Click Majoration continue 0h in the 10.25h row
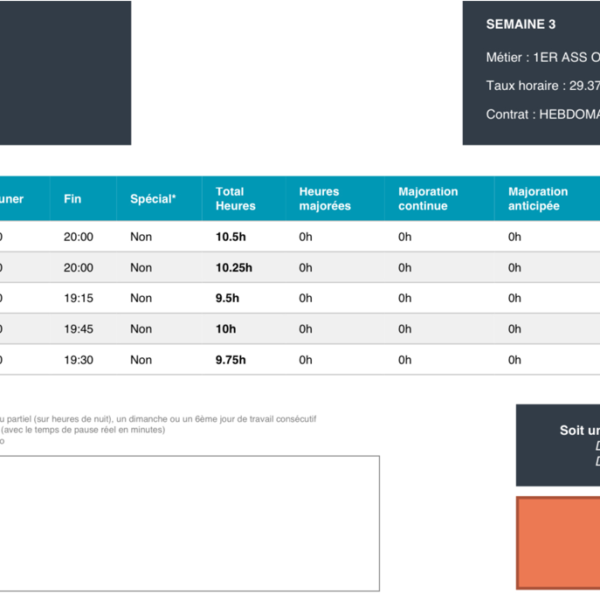The width and height of the screenshot is (600, 600). [x=405, y=267]
